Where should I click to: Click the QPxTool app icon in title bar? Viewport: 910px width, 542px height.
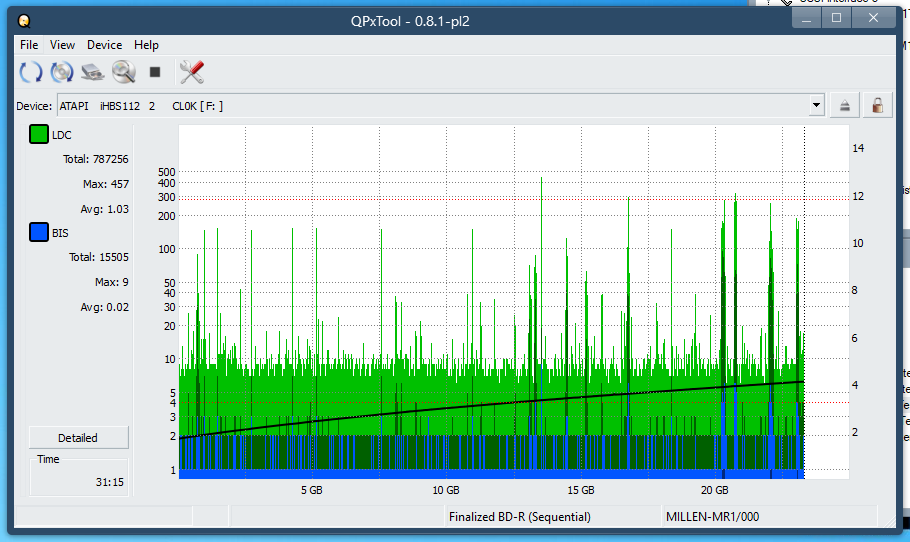[x=24, y=20]
